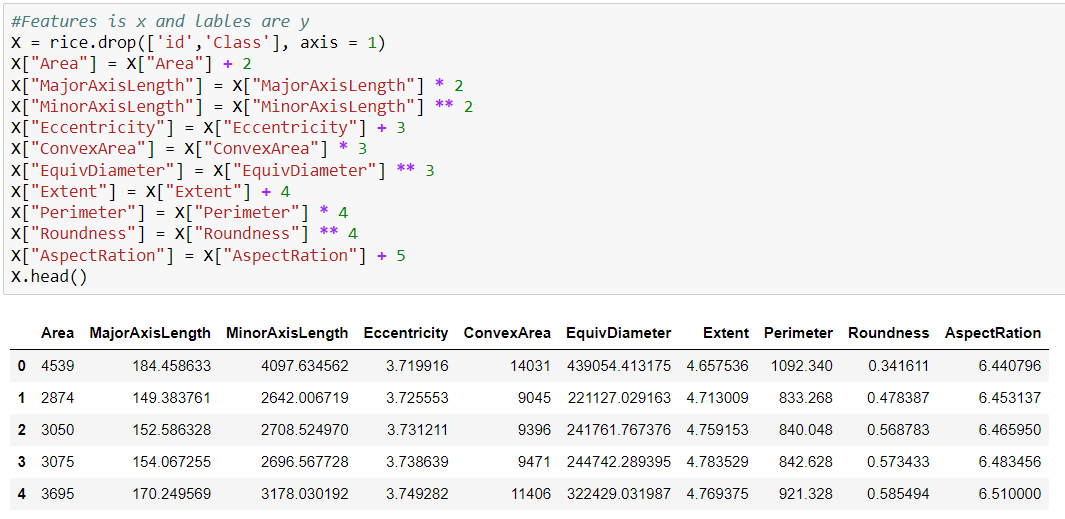Click the ConvexArea column header
Image resolution: width=1065 pixels, height=519 pixels.
[507, 333]
